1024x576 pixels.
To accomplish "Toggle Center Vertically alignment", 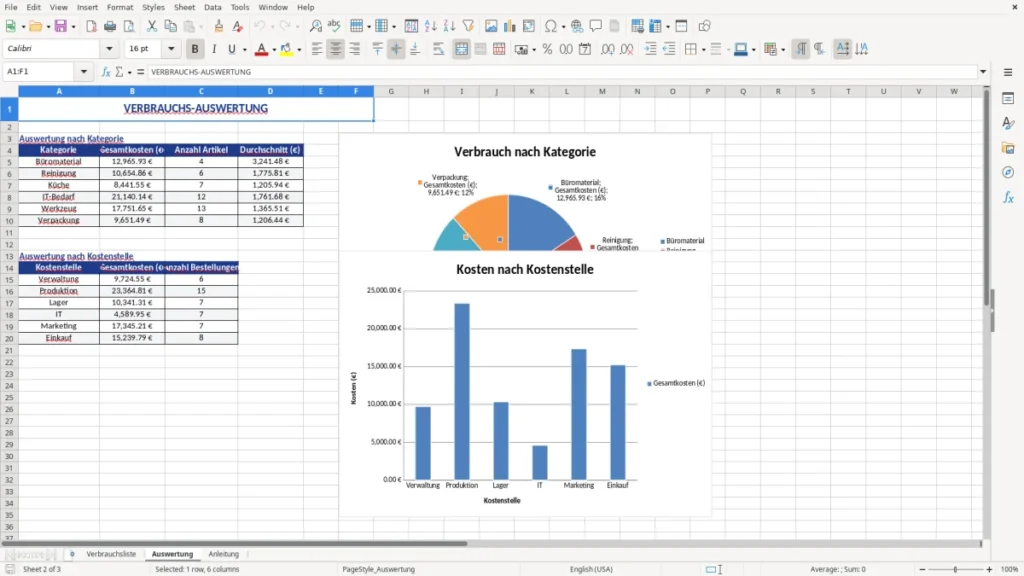I will click(396, 49).
